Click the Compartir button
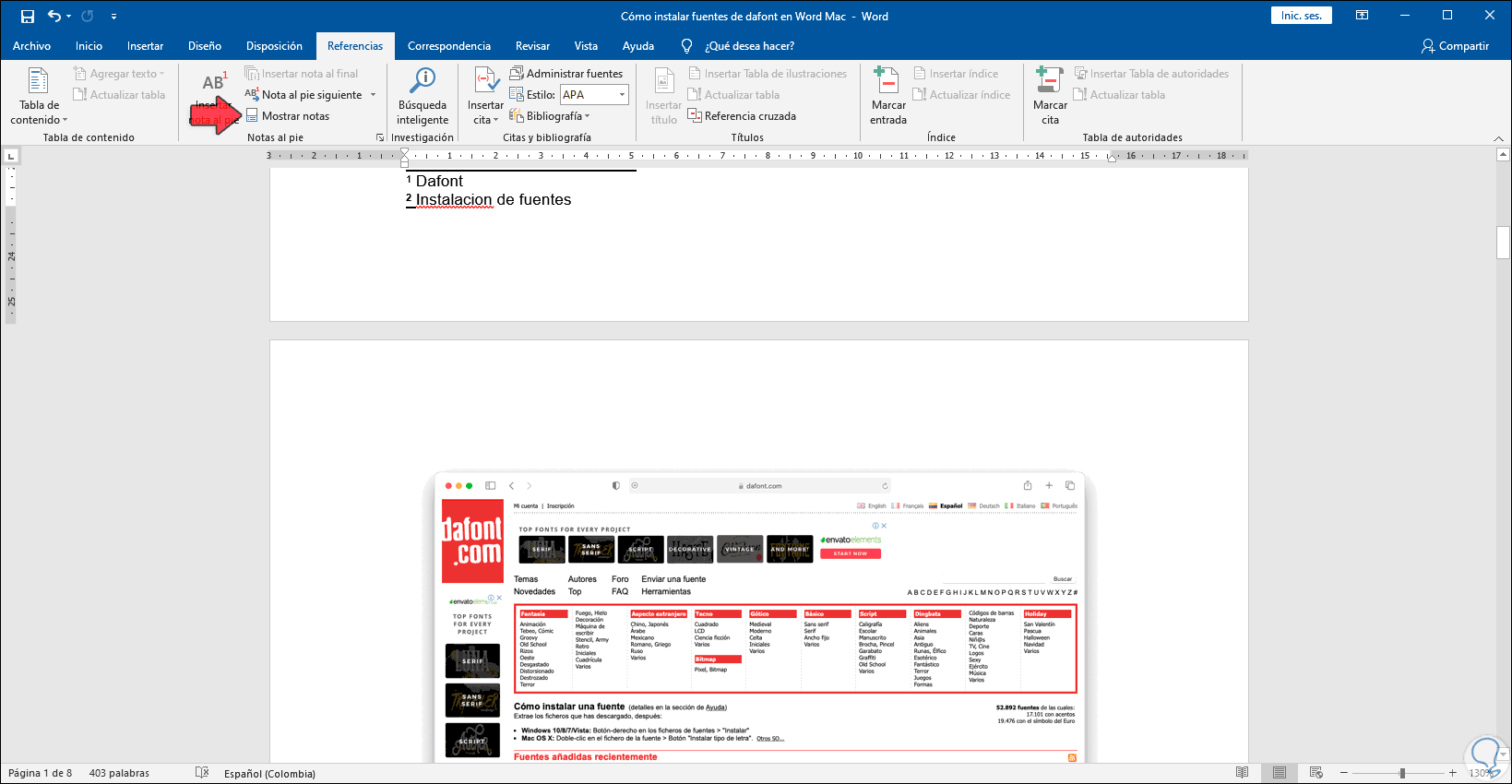The image size is (1512, 784). click(x=1455, y=46)
